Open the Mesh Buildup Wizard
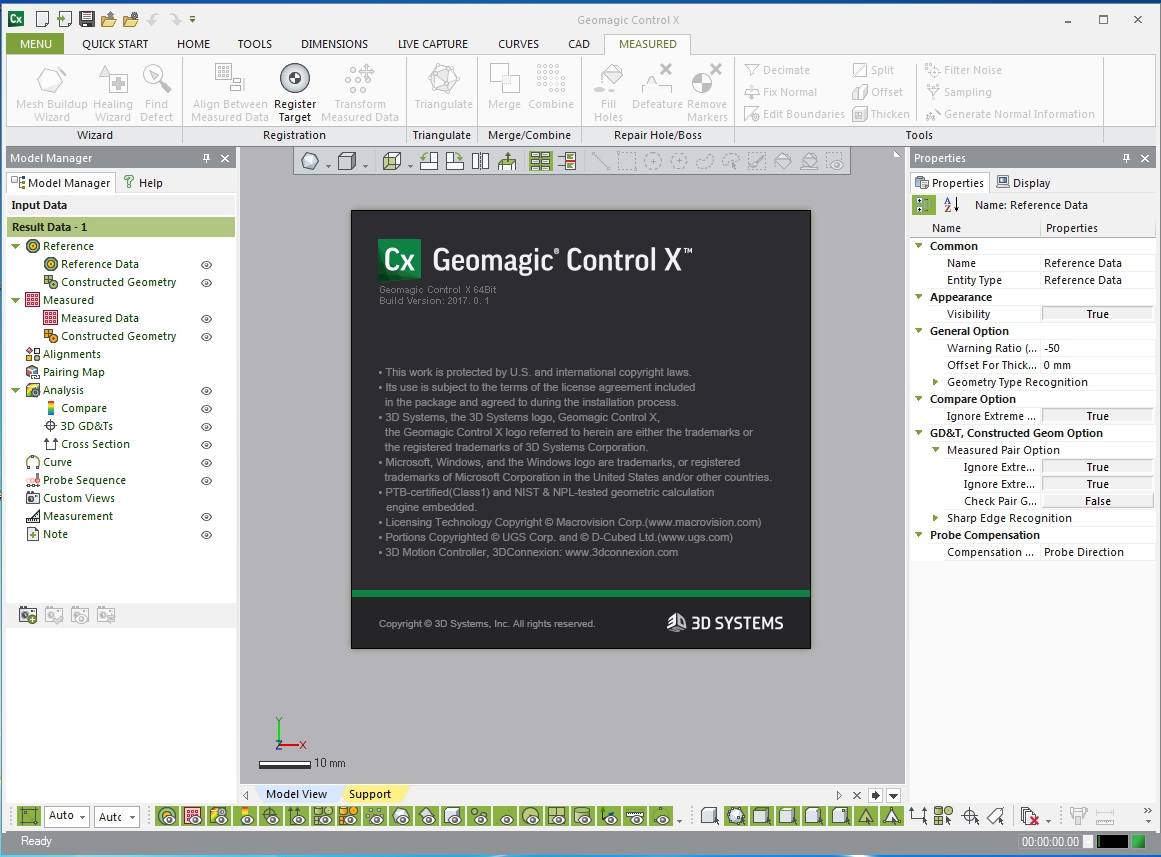 click(52, 92)
